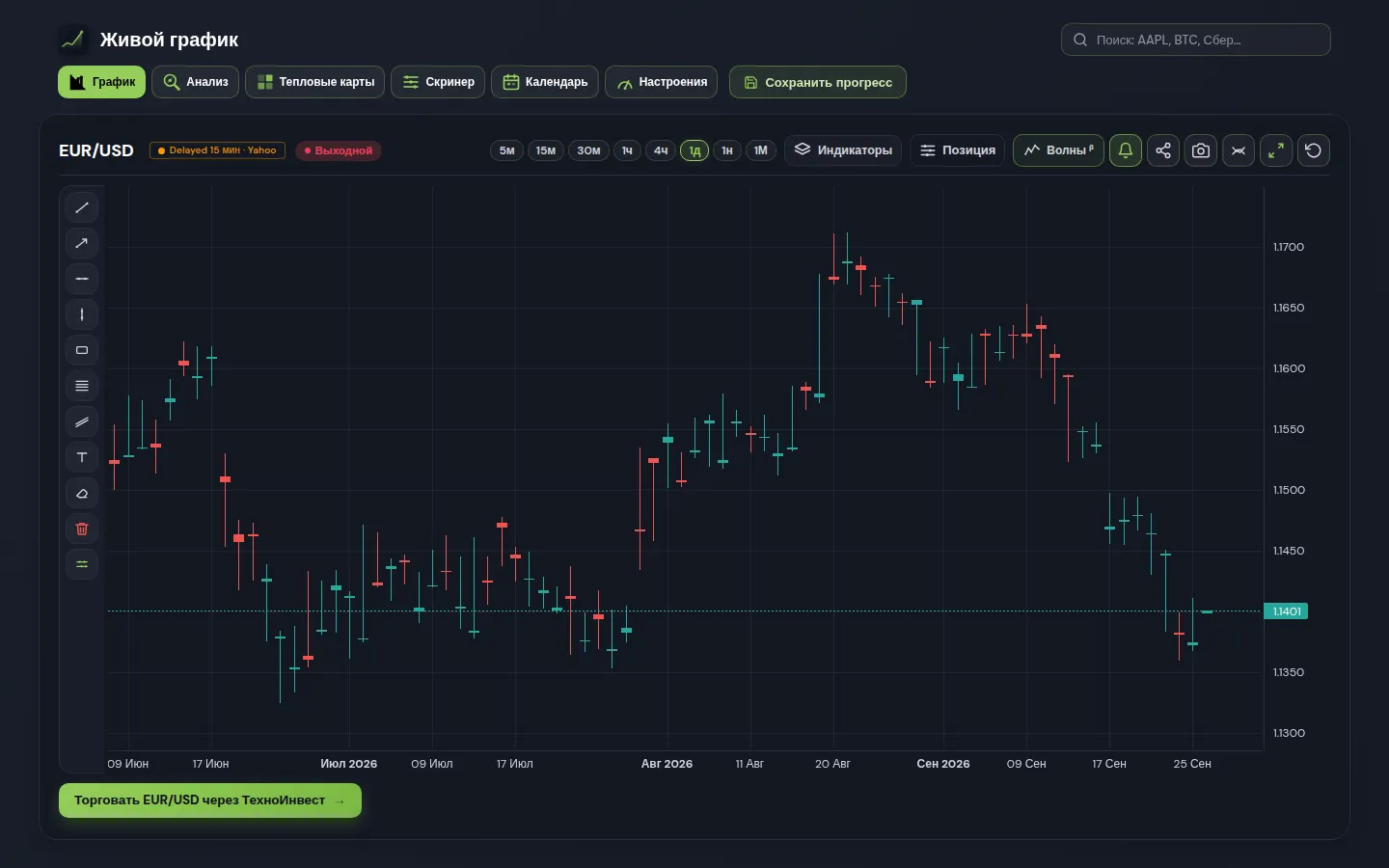Image resolution: width=1389 pixels, height=868 pixels.
Task: Toggle the price alert bell
Action: pos(1126,150)
